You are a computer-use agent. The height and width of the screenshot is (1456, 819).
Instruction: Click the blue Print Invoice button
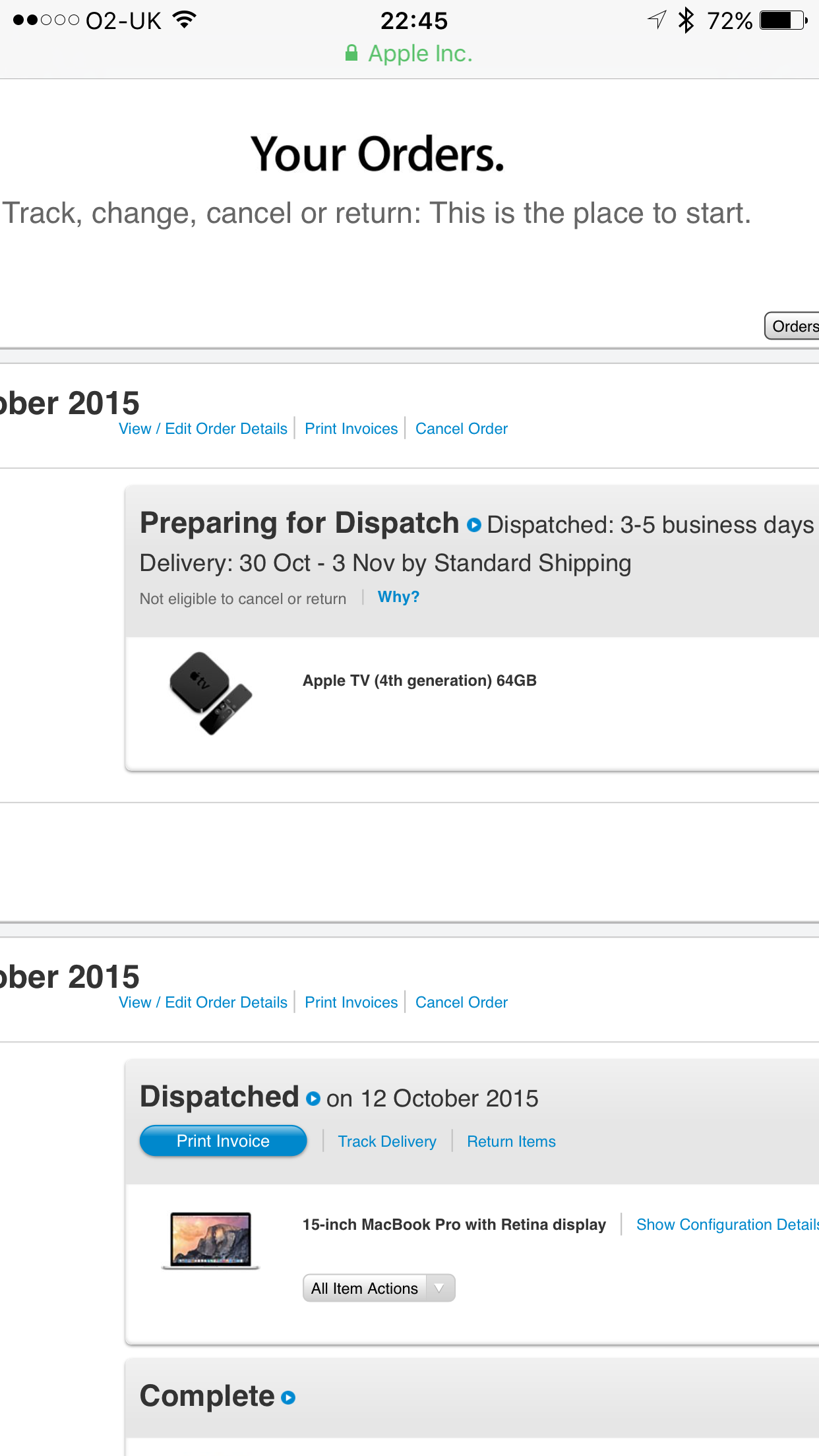point(223,1141)
